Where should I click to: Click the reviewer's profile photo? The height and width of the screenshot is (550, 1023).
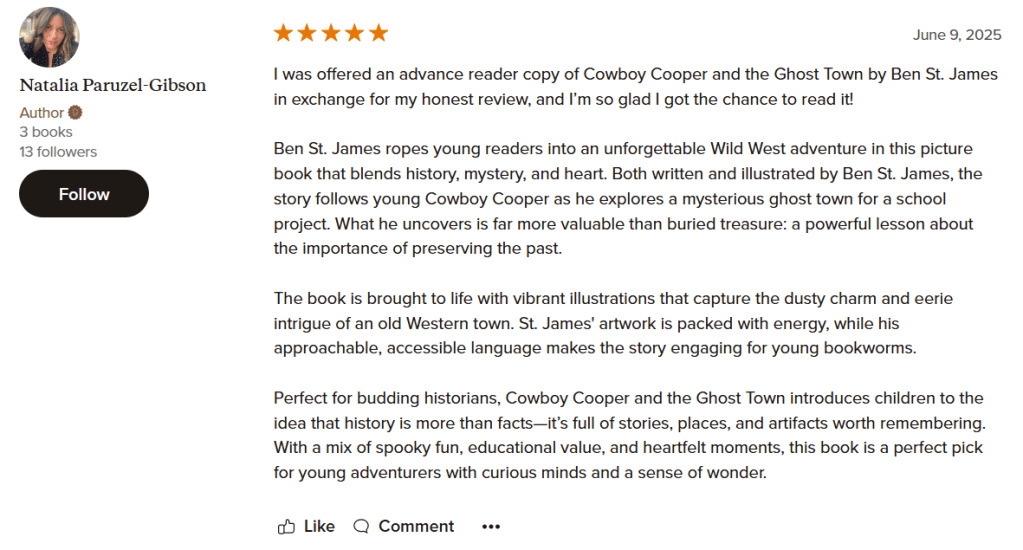click(49, 38)
